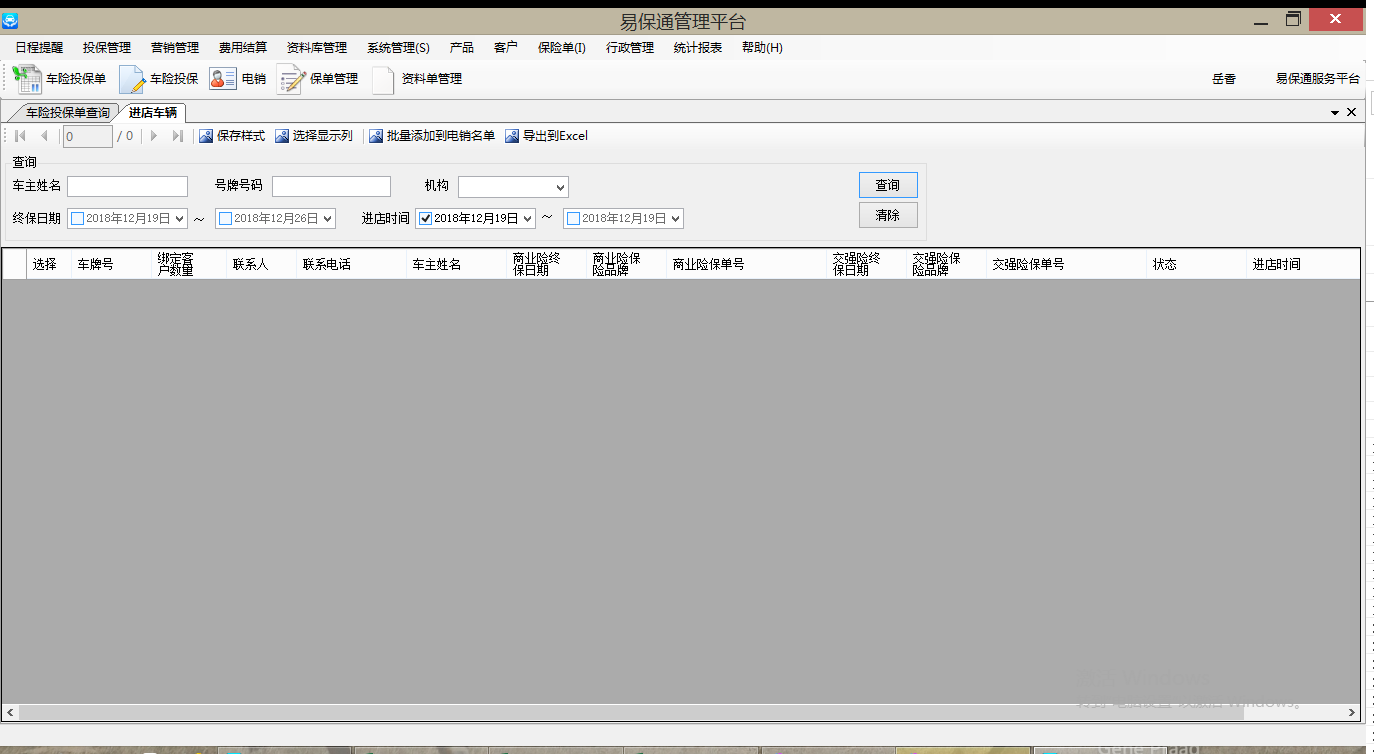Click the horizontal scrollbar left arrow
The height and width of the screenshot is (754, 1374).
pyautogui.click(x=11, y=713)
